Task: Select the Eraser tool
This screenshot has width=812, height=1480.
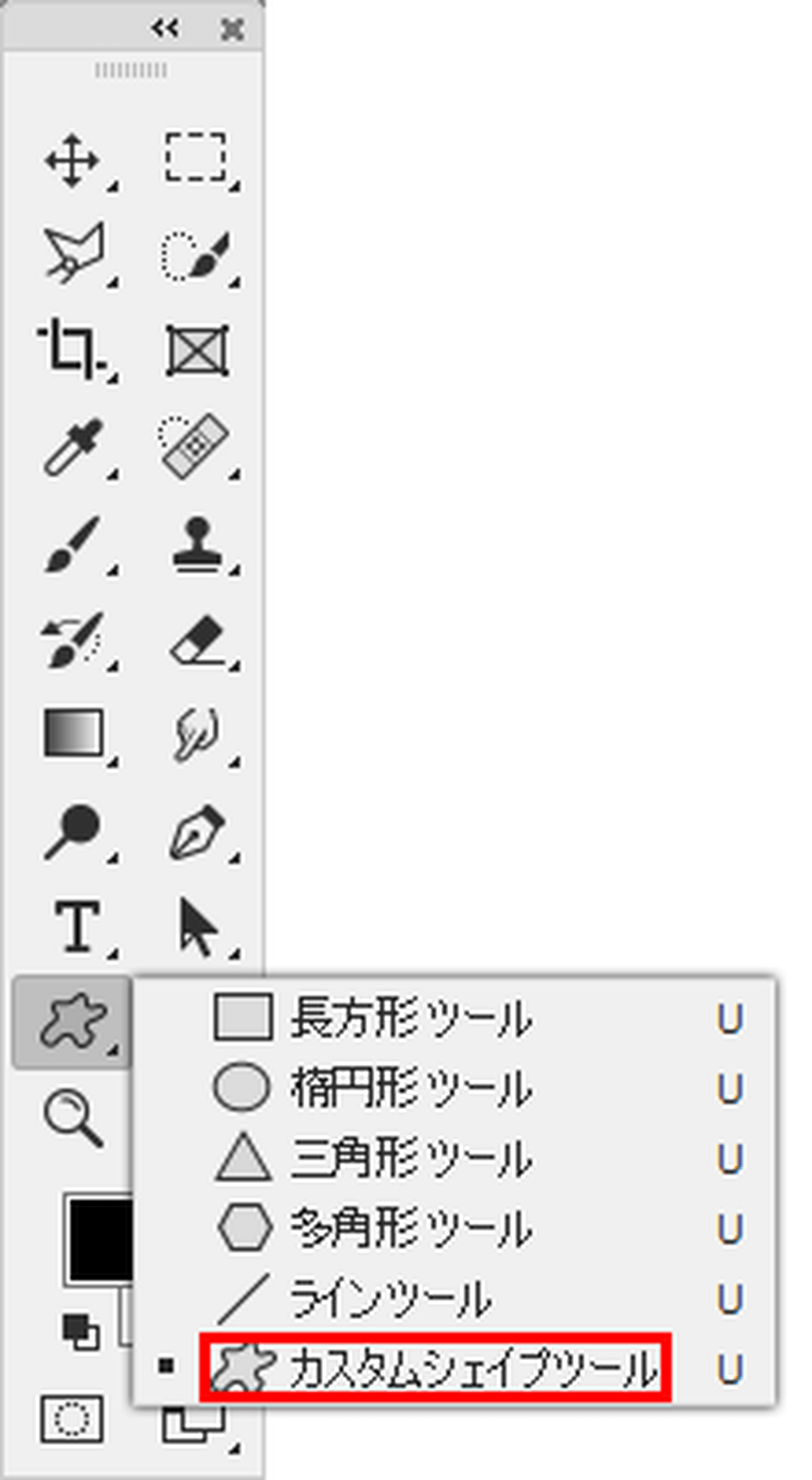Action: tap(197, 641)
